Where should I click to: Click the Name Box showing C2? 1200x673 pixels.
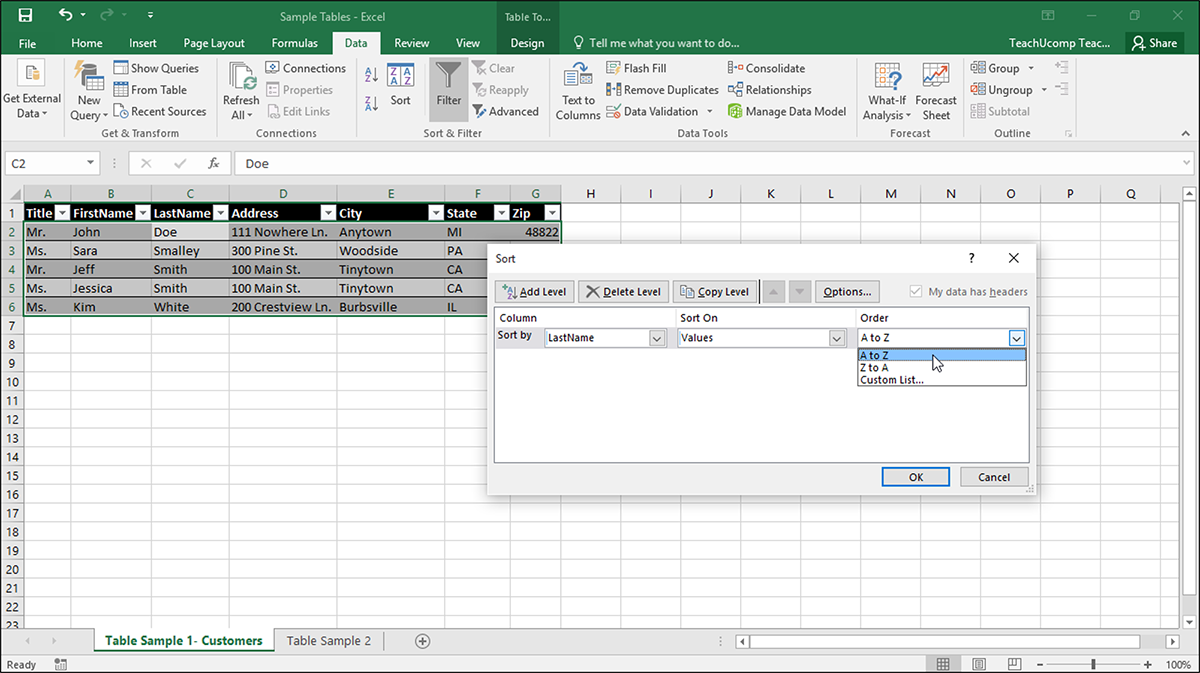click(x=46, y=162)
